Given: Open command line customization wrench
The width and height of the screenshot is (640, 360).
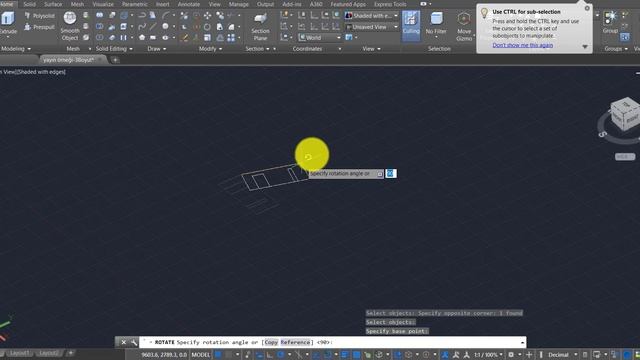Looking at the screenshot, I should click(134, 342).
